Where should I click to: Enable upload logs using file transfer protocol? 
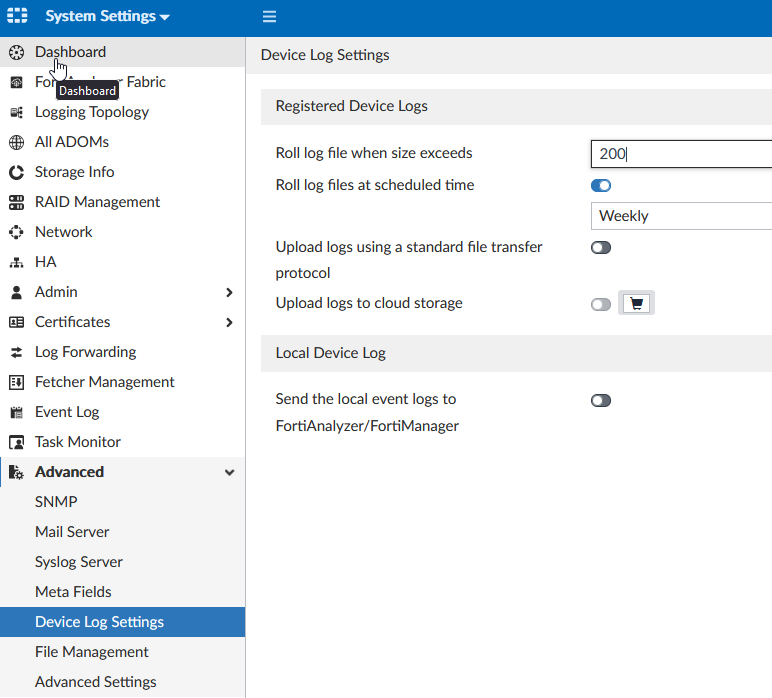pos(601,247)
